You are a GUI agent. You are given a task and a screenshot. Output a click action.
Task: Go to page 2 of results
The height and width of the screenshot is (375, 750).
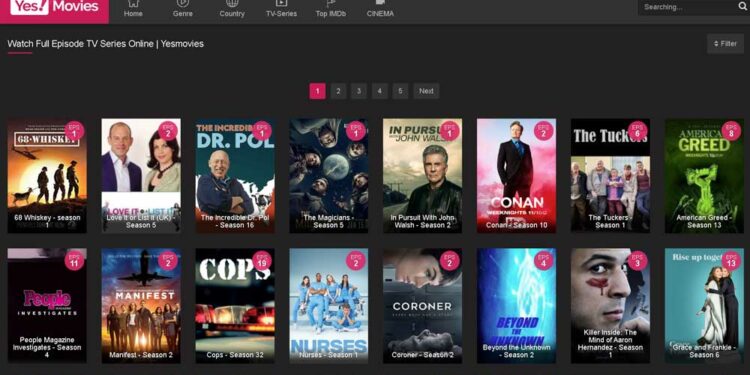(338, 91)
